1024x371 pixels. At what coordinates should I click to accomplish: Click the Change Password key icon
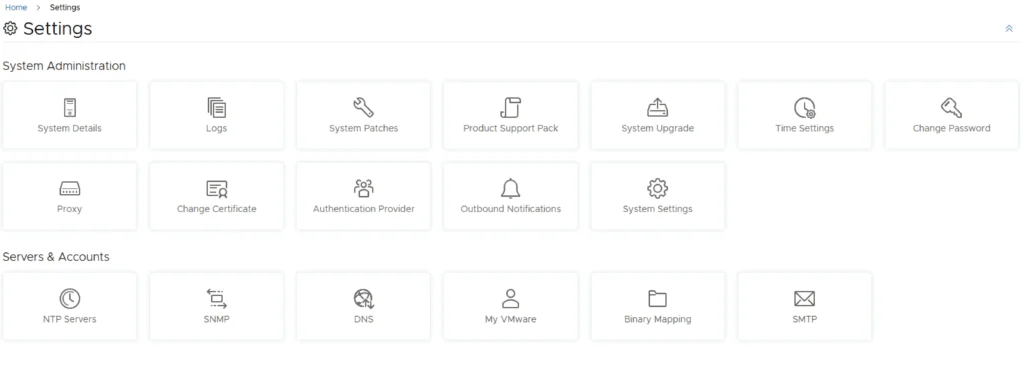tap(952, 107)
